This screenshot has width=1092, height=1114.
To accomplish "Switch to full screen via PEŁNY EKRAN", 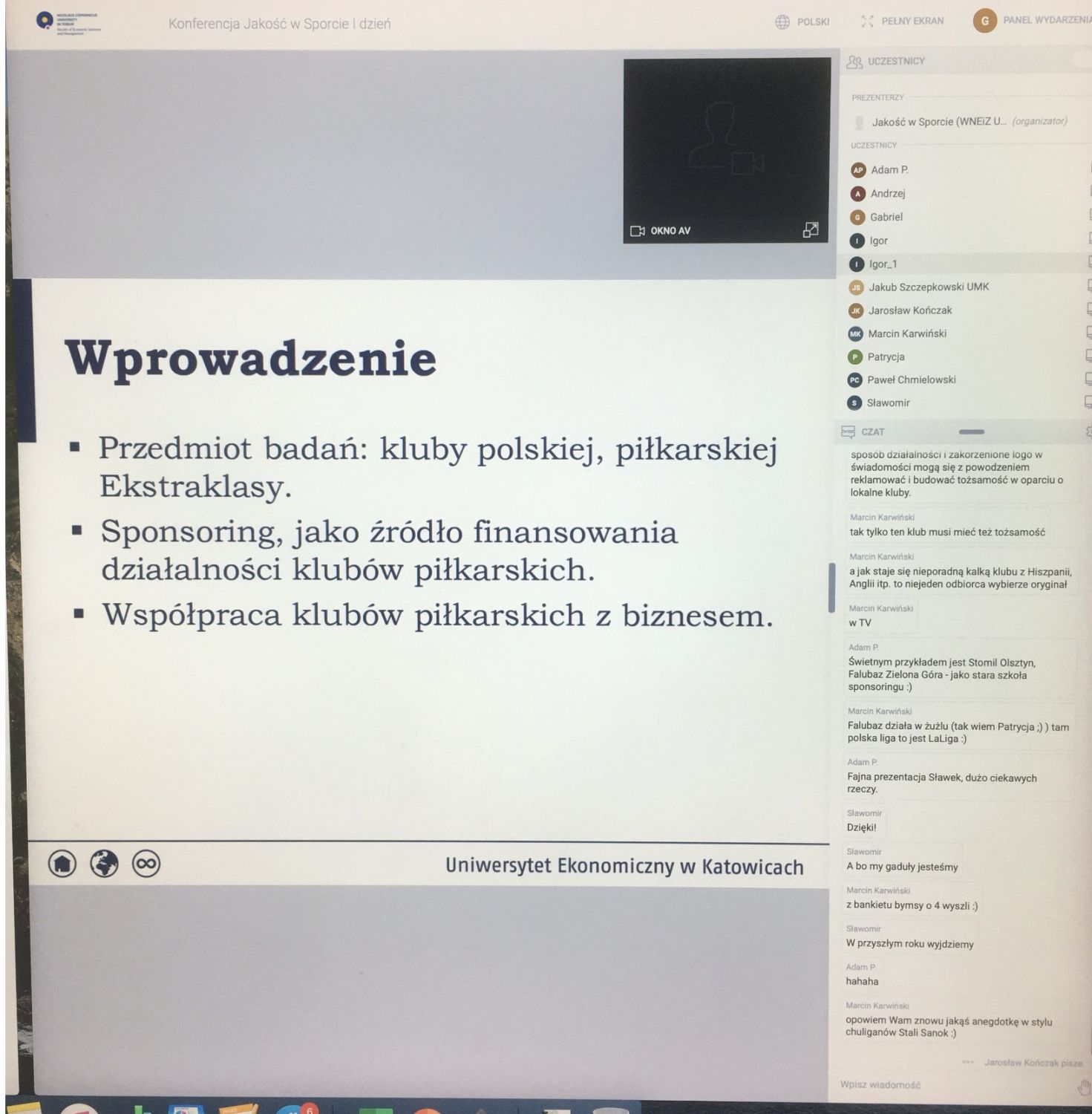I will pos(903,21).
